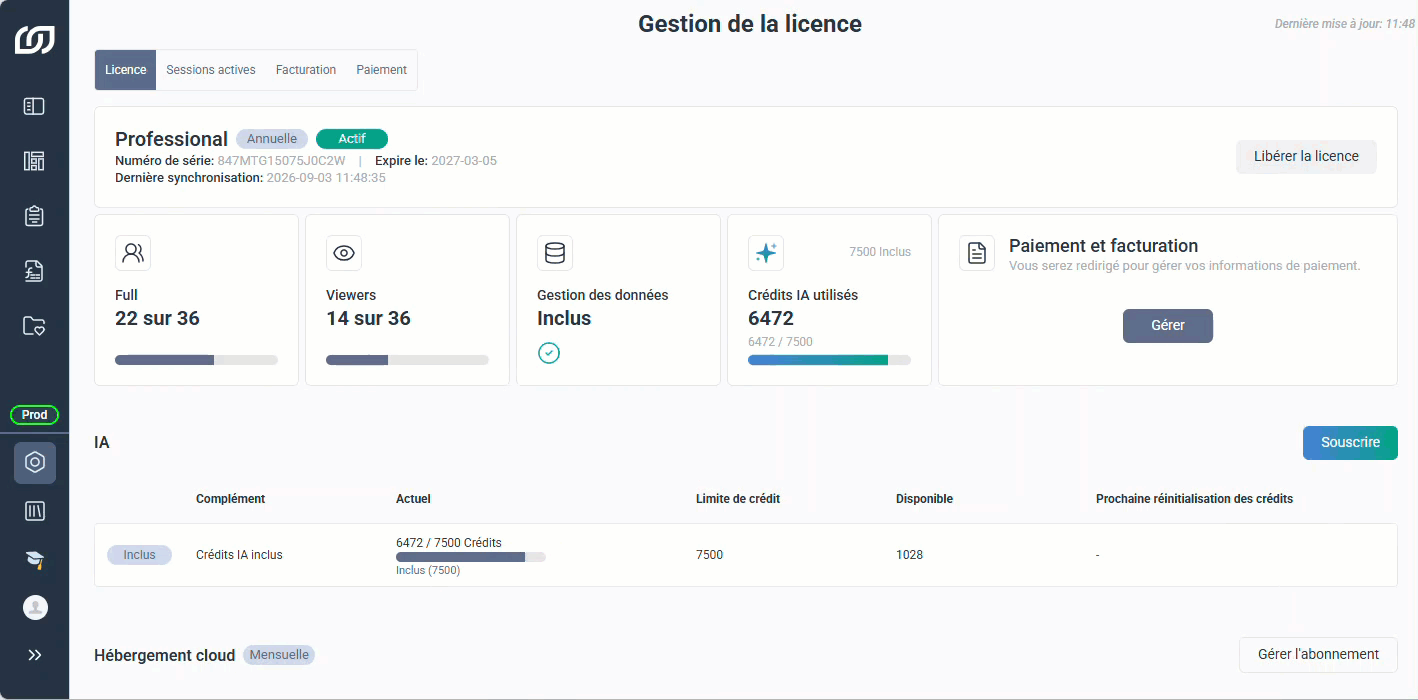This screenshot has height=700, width=1418.
Task: Open the dashboard layout sidebar icon
Action: [34, 161]
